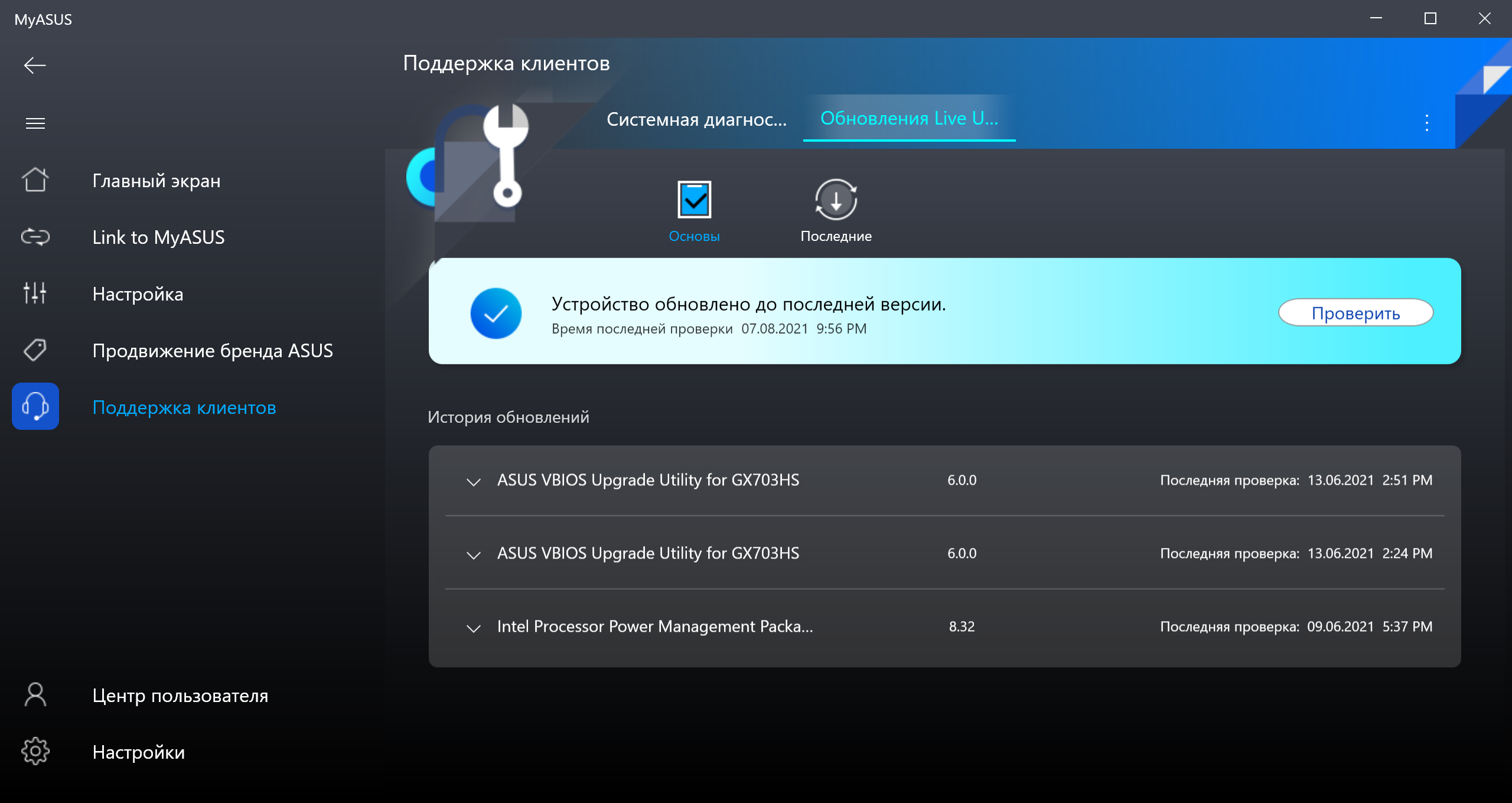This screenshot has height=803, width=1512.
Task: Open the Центр пользователя profile icon
Action: click(35, 695)
